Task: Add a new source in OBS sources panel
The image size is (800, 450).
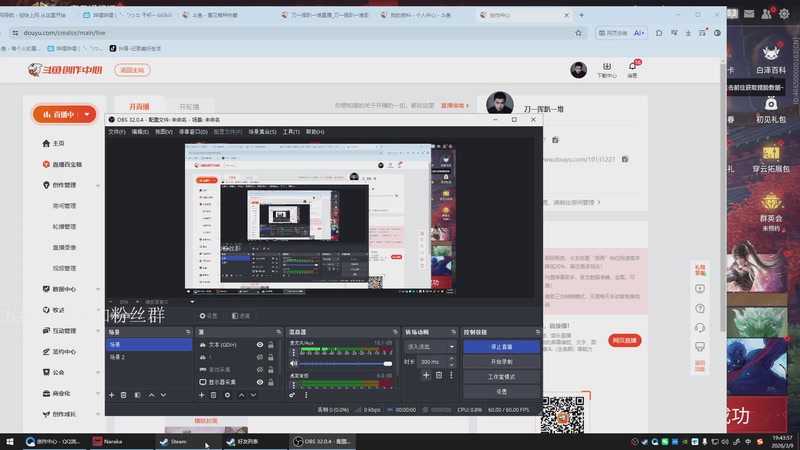Action: (x=202, y=395)
